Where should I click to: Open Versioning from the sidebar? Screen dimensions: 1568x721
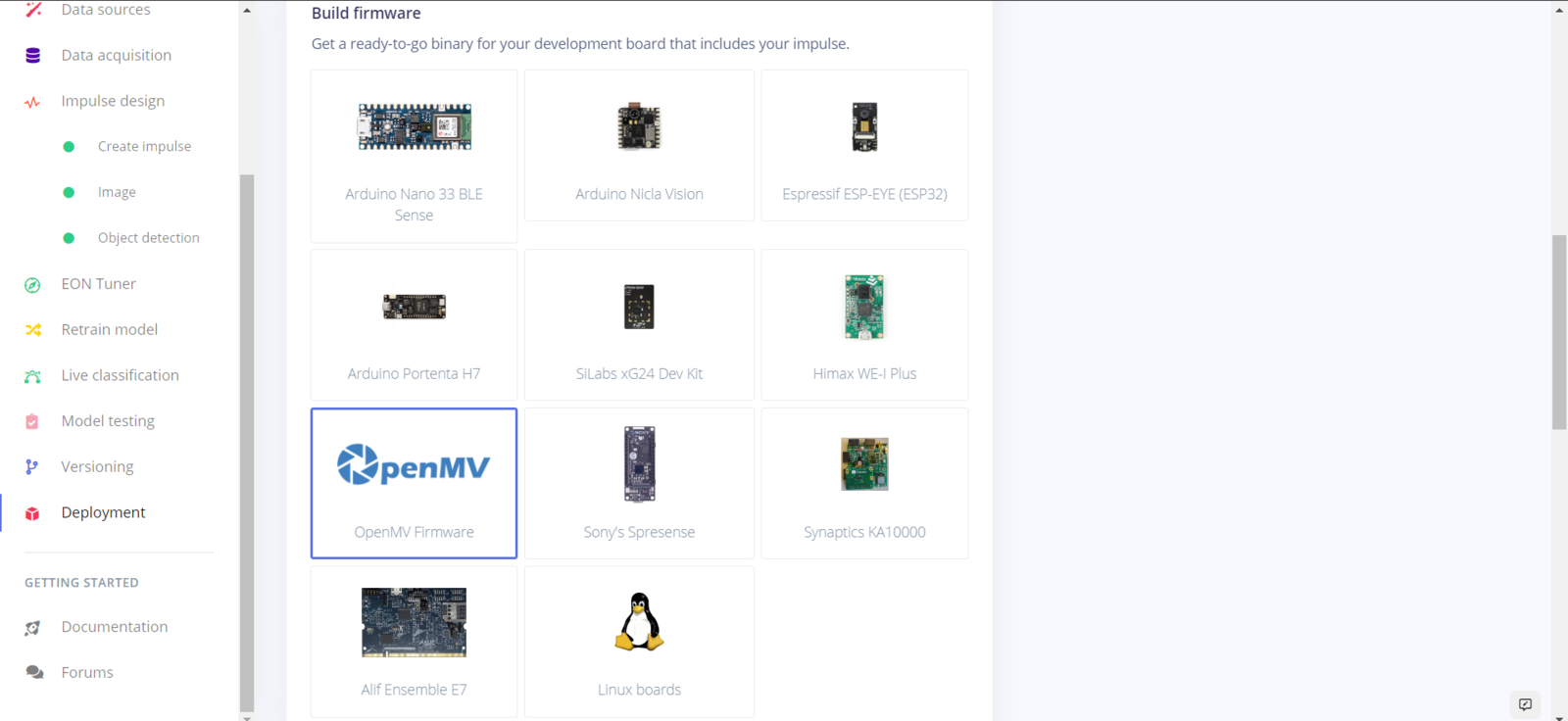click(97, 467)
